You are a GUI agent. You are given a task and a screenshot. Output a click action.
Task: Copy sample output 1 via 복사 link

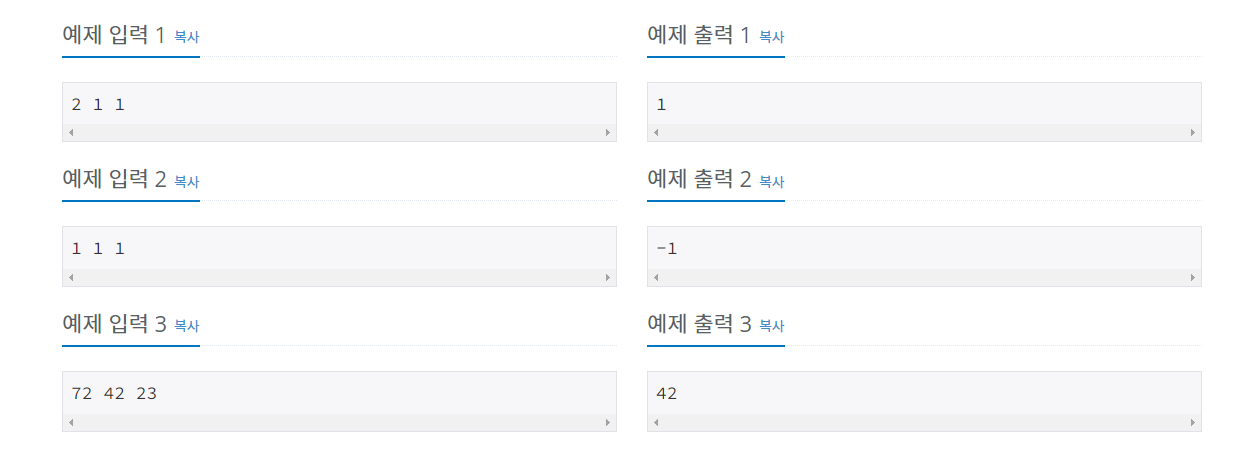[772, 37]
